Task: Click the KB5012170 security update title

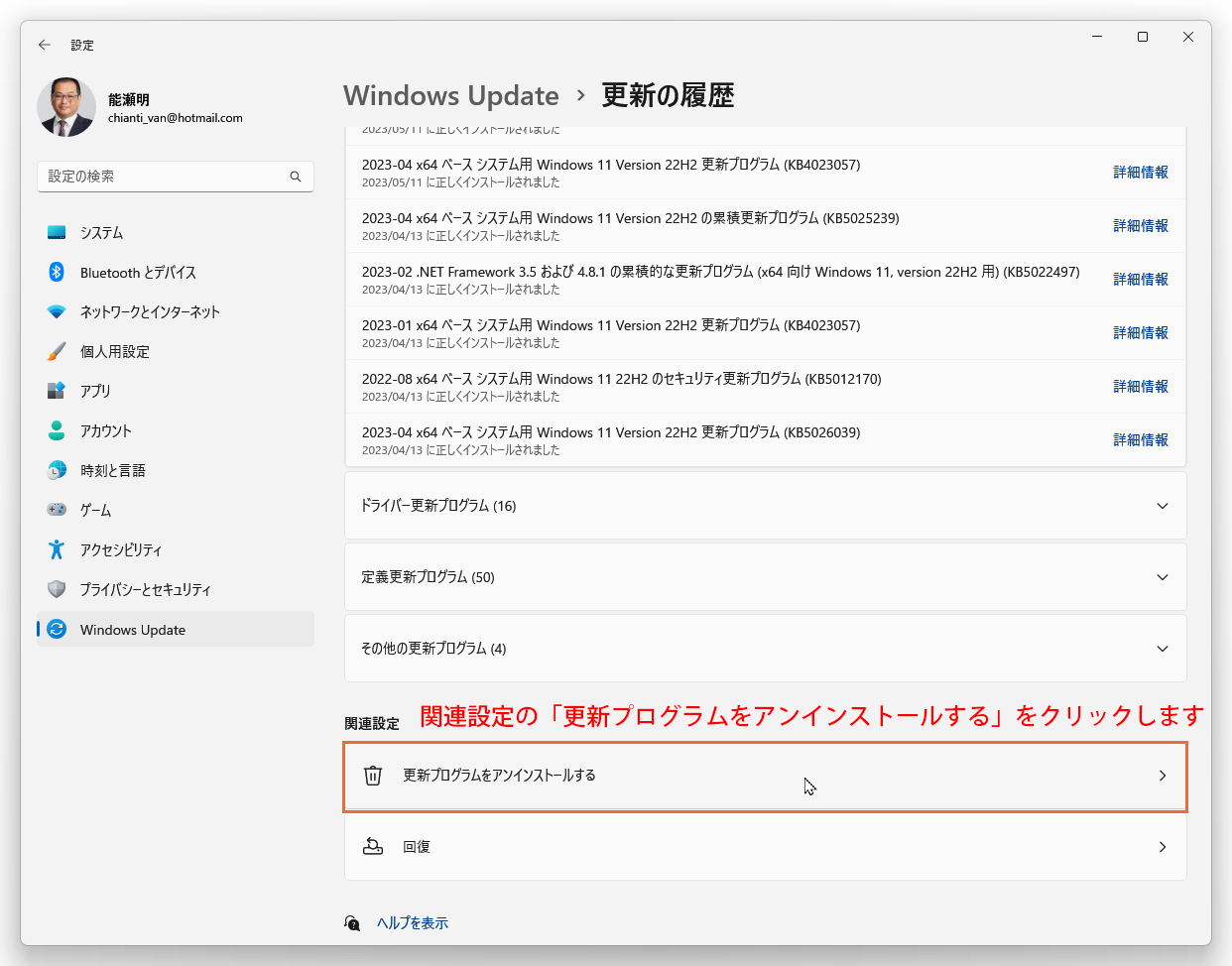Action: tap(622, 379)
